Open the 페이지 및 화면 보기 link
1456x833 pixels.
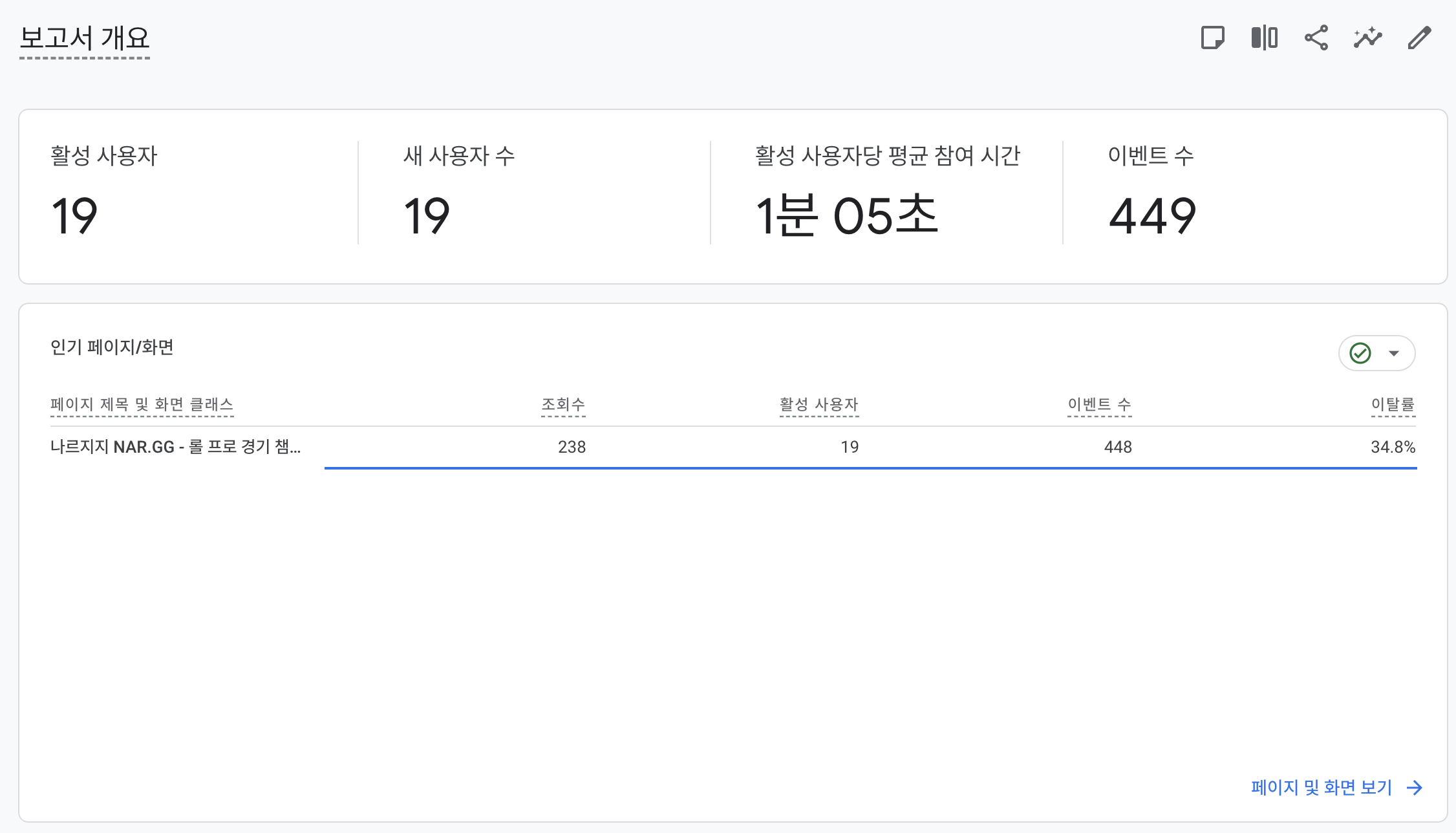click(1321, 788)
